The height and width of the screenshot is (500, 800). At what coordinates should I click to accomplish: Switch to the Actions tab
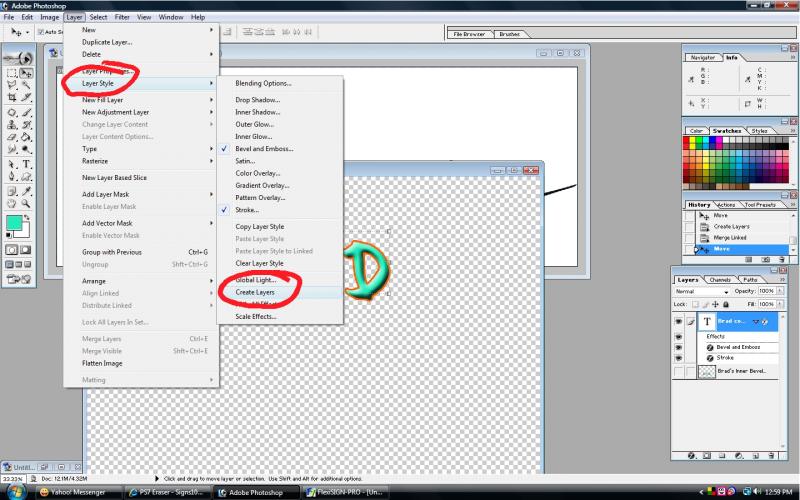point(726,205)
